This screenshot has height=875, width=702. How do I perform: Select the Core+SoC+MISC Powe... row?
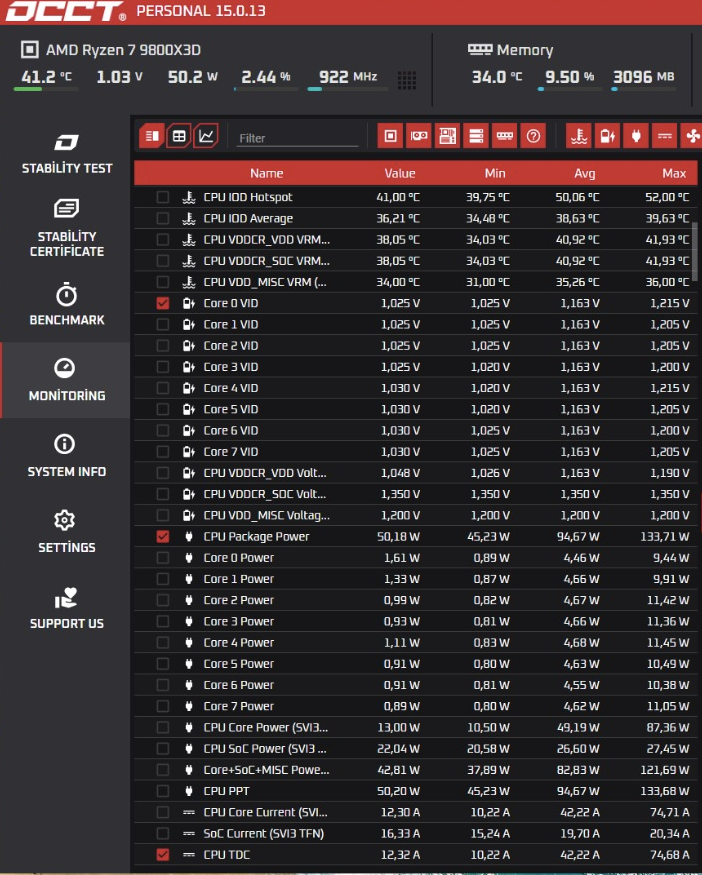tap(416, 770)
